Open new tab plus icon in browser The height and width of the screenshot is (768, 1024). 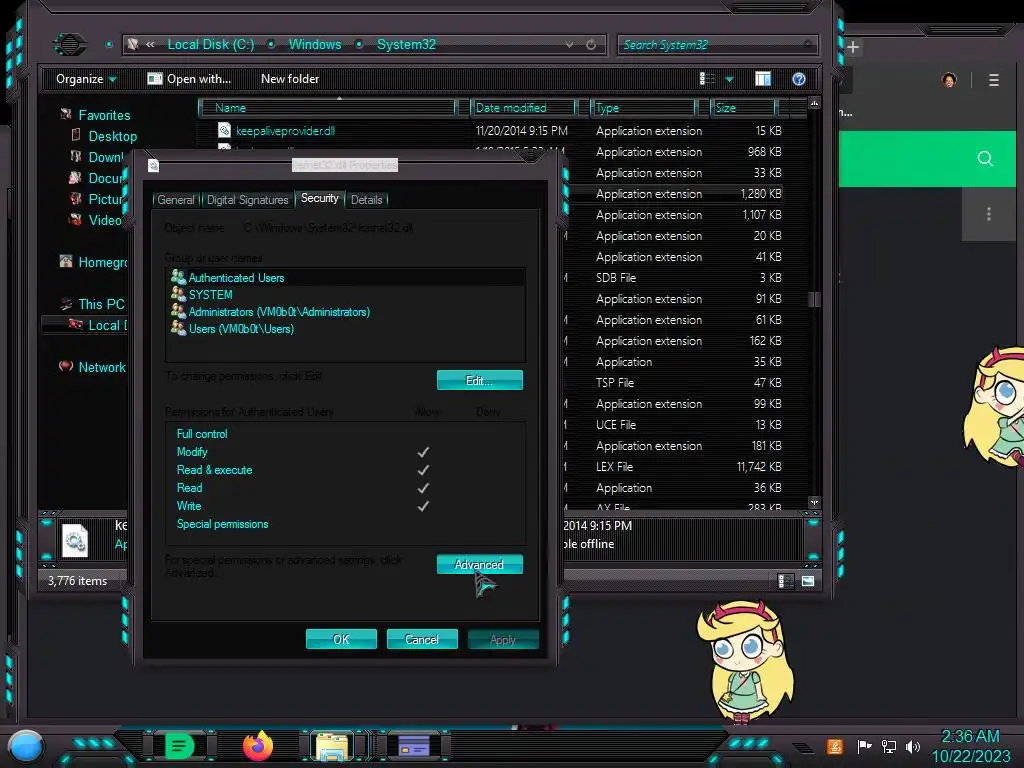pyautogui.click(x=853, y=47)
